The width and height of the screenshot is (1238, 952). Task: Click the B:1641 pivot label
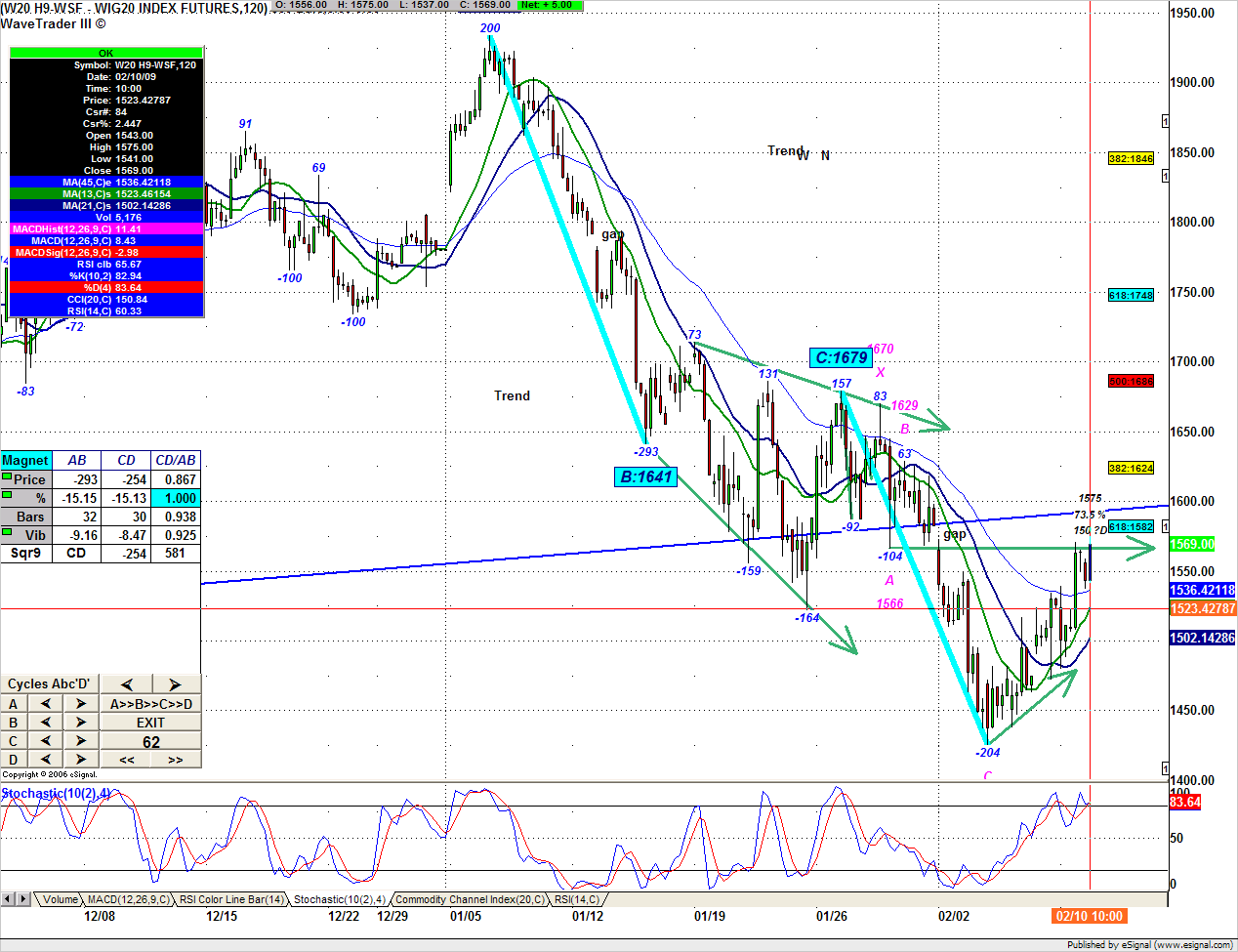[x=646, y=476]
